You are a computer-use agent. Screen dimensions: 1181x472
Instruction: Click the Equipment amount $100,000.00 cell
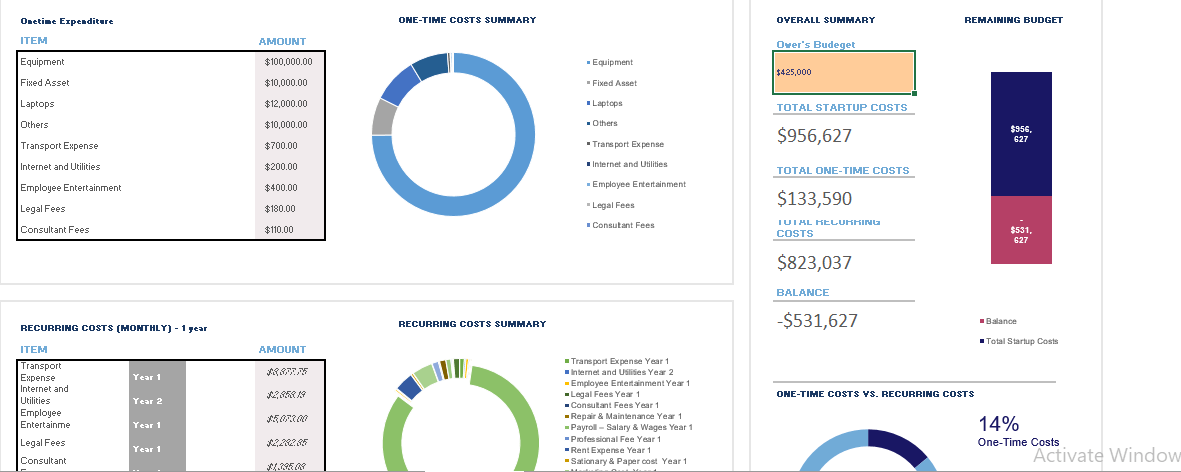click(289, 62)
